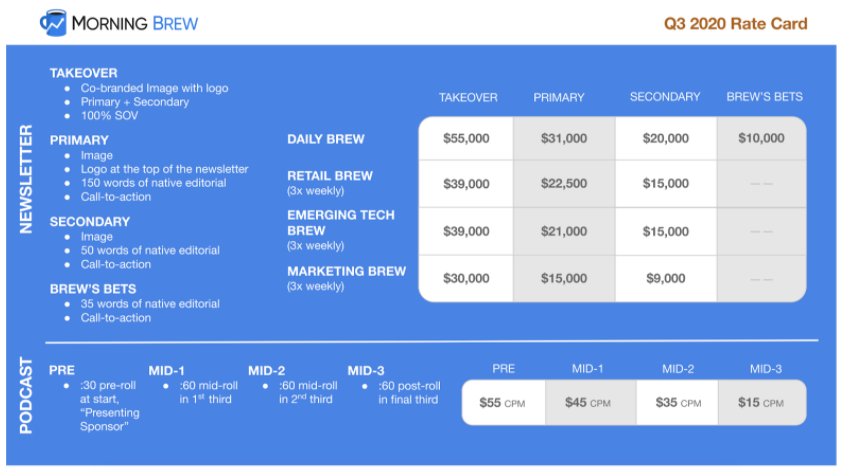Select the $20,000 Daily Brew secondary cell

[x=666, y=138]
